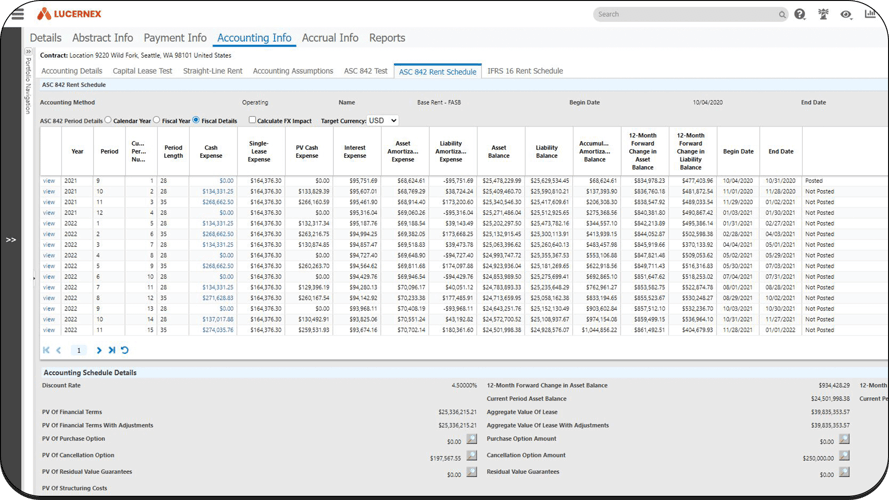The image size is (889, 500).
Task: Open the Accounting Details sub-tab
Action: [x=71, y=71]
